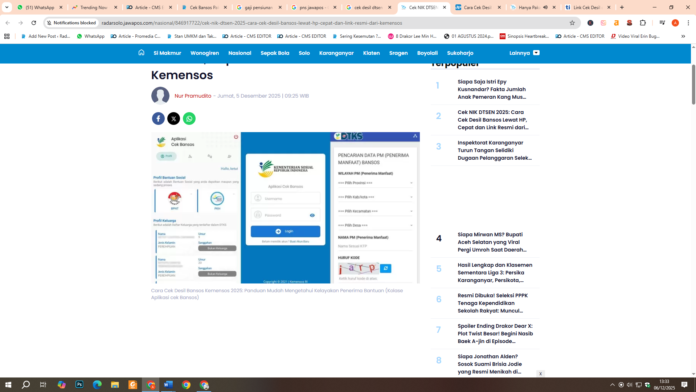Open Sragen nav section
696x392 pixels.
click(399, 53)
